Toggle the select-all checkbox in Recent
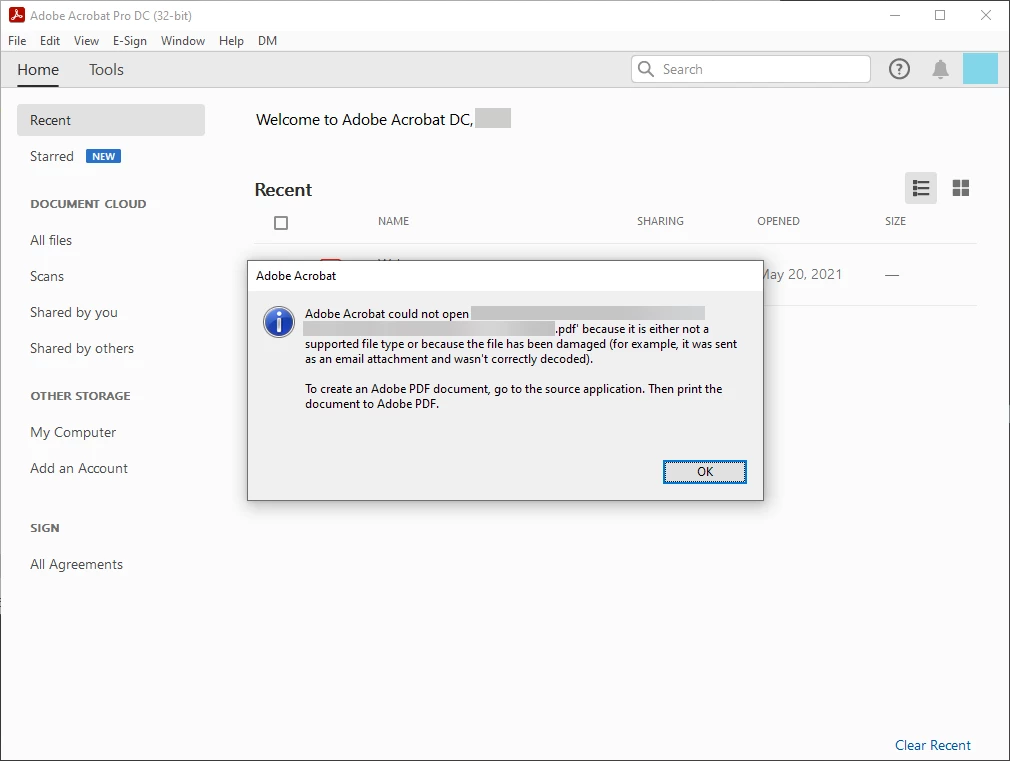 pos(281,223)
